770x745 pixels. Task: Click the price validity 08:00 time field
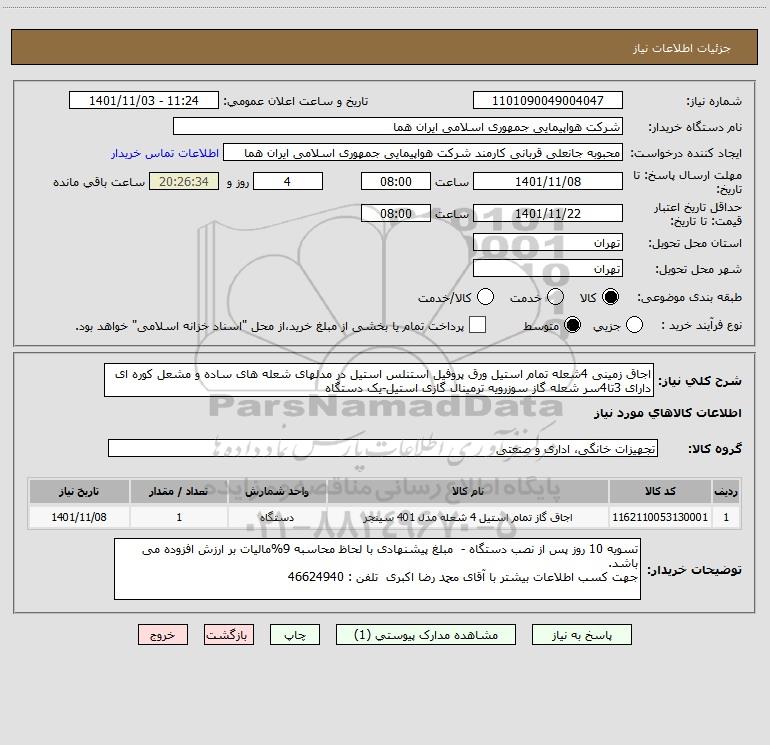point(396,213)
